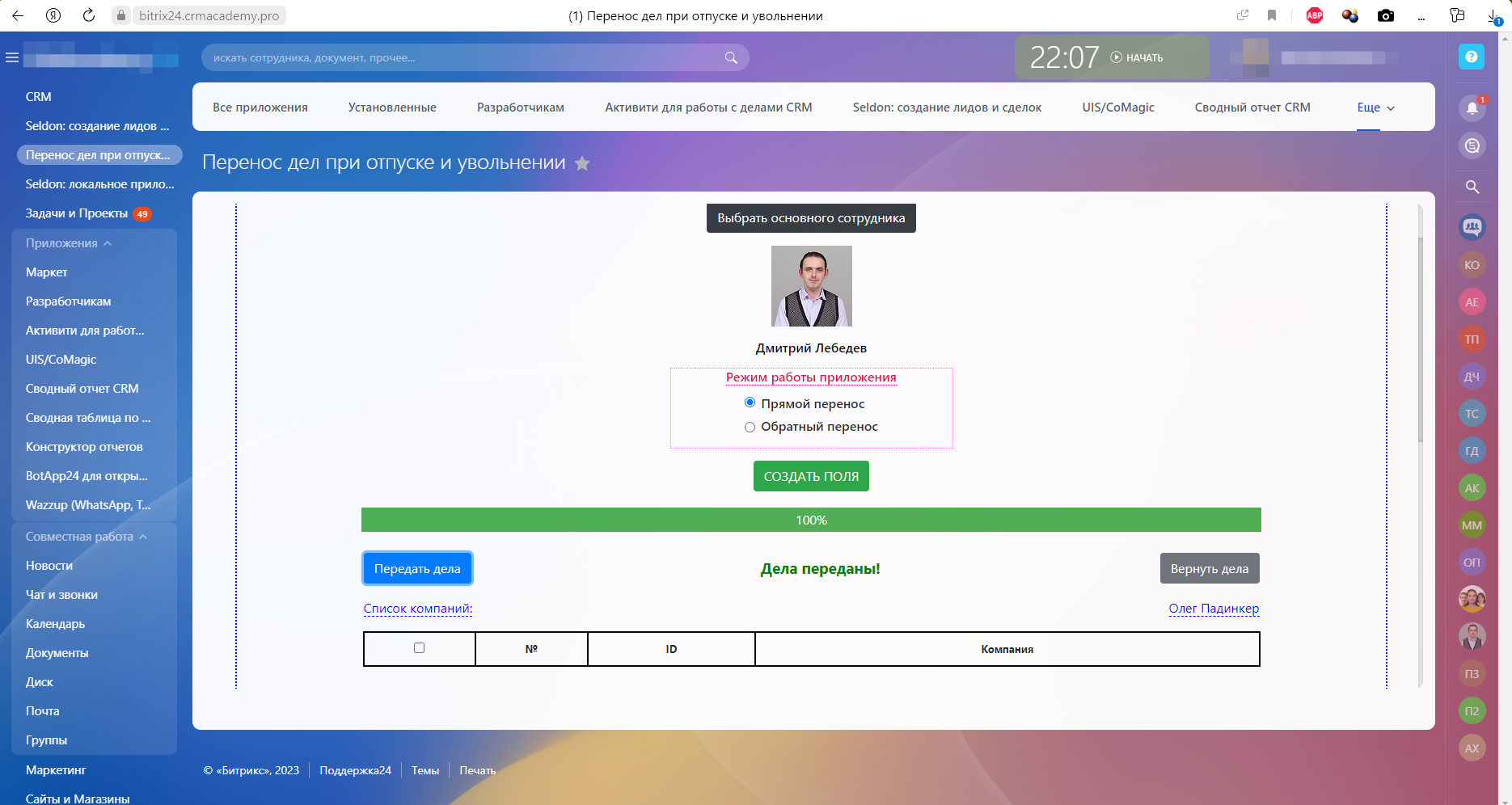This screenshot has height=805, width=1512.
Task: Click the СОЗДАТЬ ПОЛЯ button
Action: tap(811, 476)
